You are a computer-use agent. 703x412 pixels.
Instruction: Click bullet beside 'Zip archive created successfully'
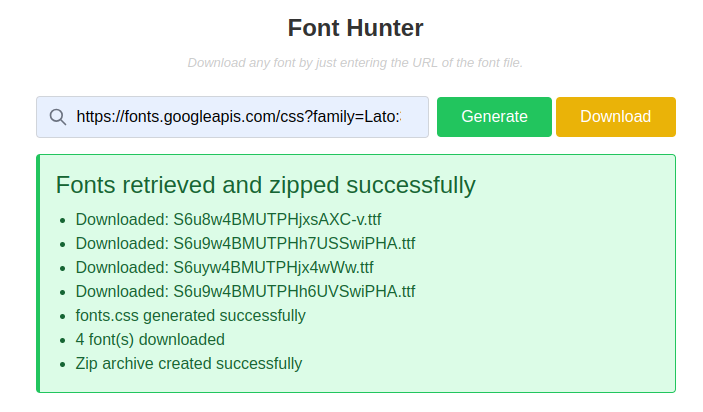pyautogui.click(x=63, y=365)
